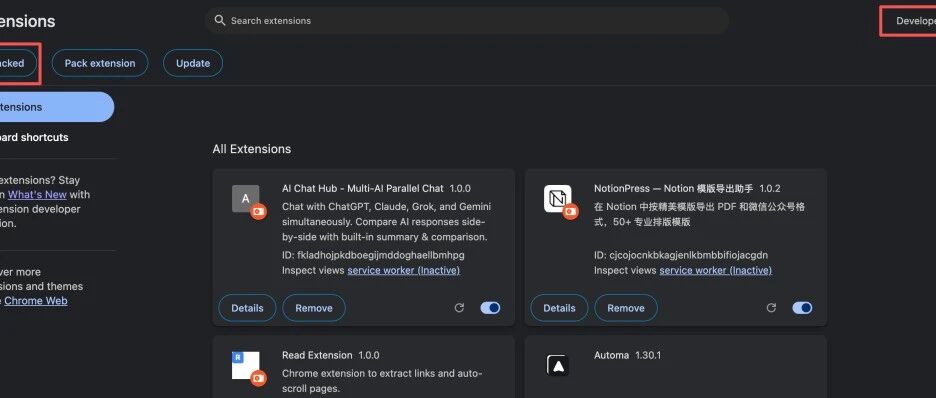Open Details for AI Chat Hub
The height and width of the screenshot is (398, 936).
click(x=247, y=308)
